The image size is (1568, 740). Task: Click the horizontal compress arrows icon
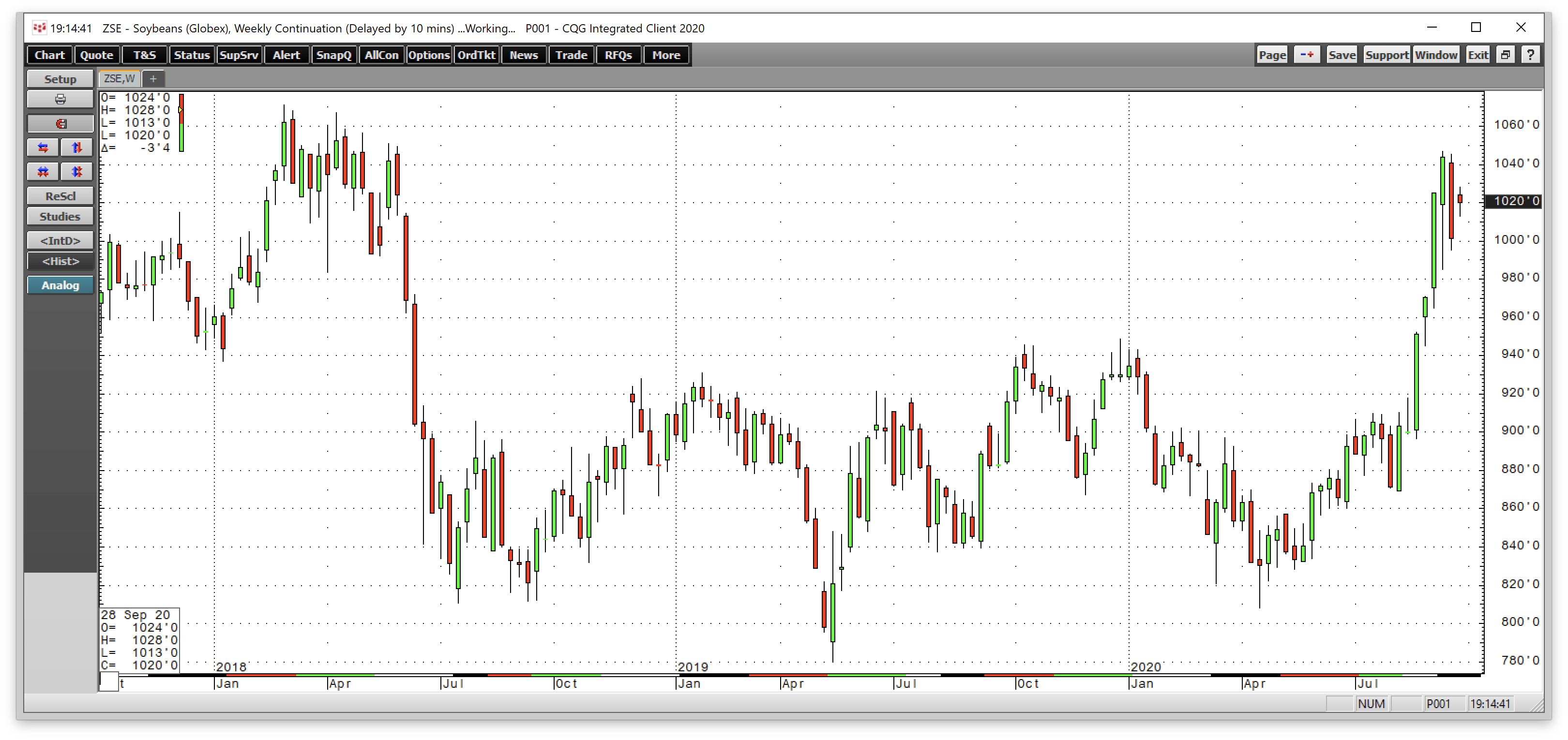click(43, 172)
